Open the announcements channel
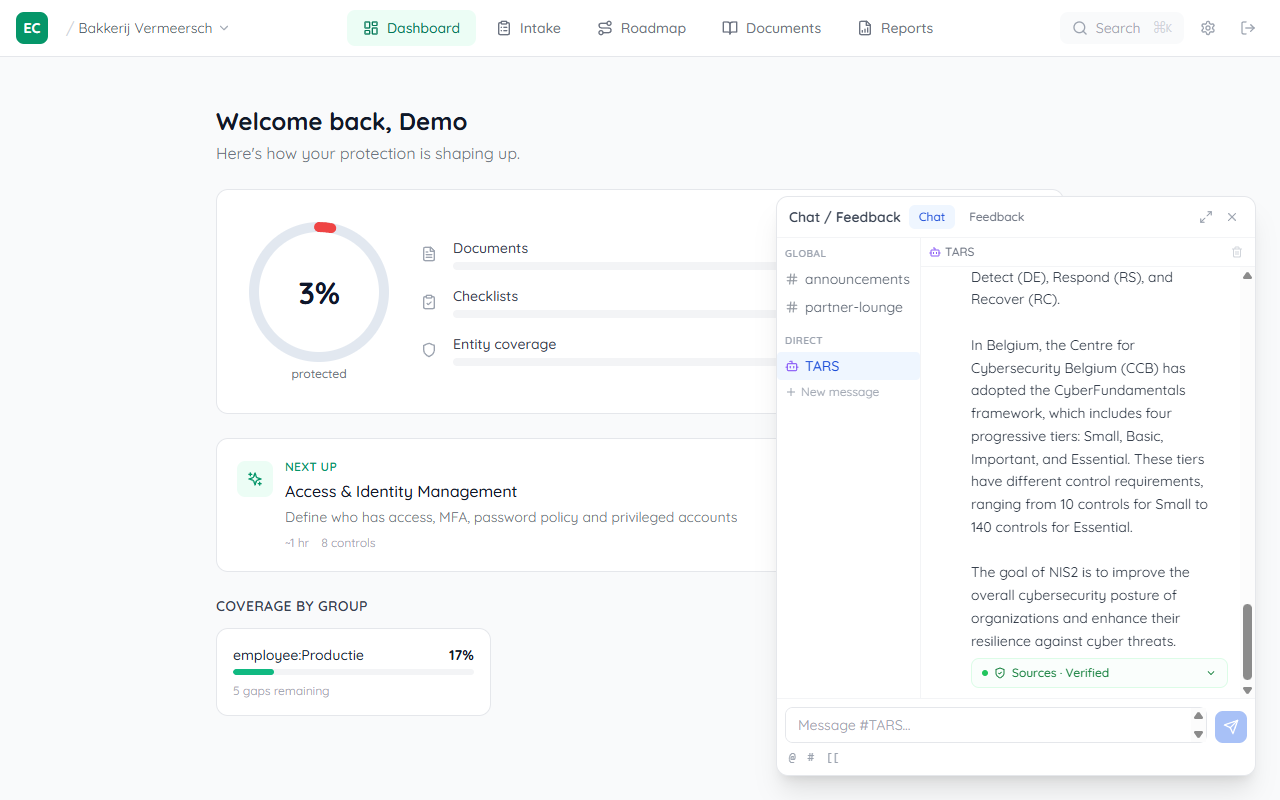Screen dimensions: 1280x800 click(x=856, y=279)
